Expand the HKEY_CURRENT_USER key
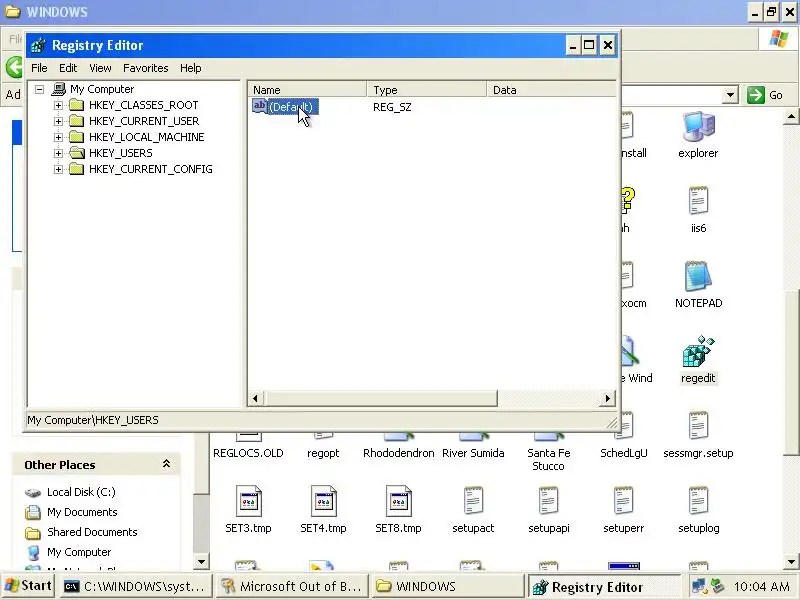The height and width of the screenshot is (600, 800). (58, 121)
